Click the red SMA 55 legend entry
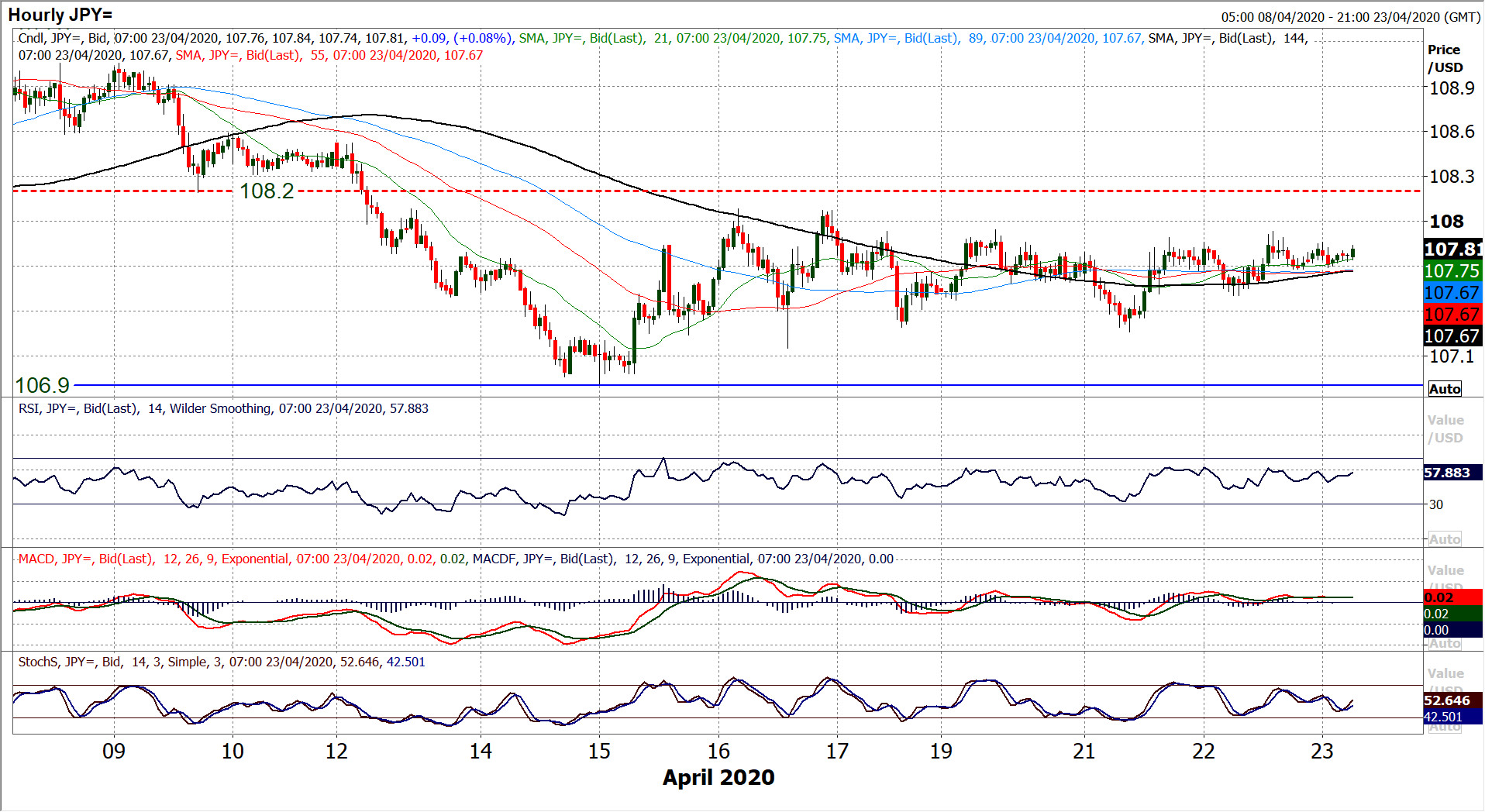The height and width of the screenshot is (812, 1485). tap(329, 55)
